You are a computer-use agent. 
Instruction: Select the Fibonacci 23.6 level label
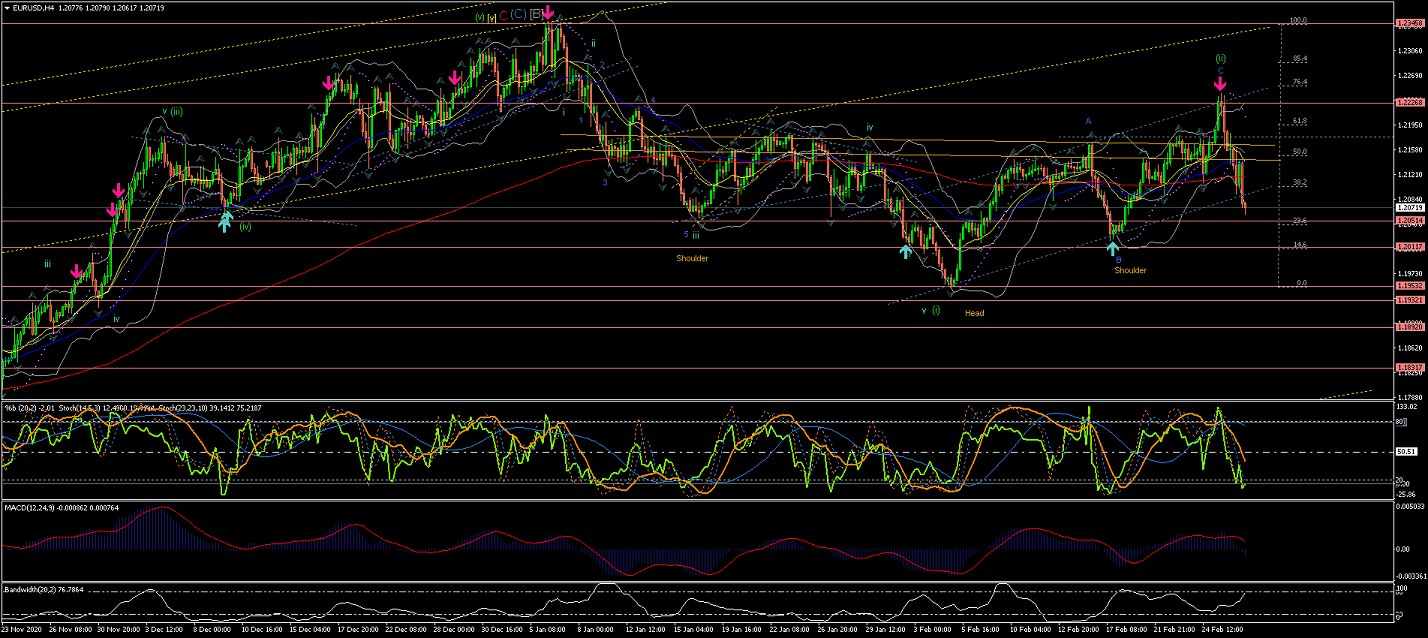pos(1300,221)
